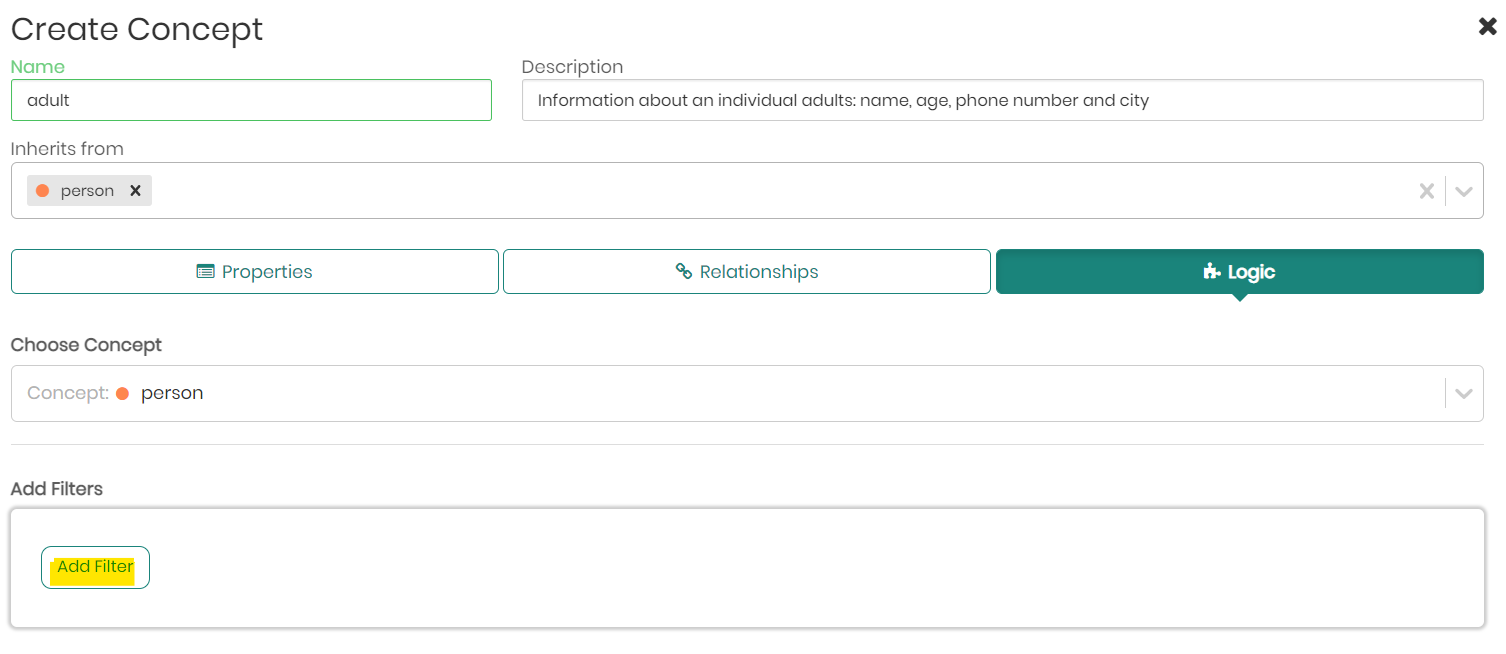Switch to the Properties tab

255,272
